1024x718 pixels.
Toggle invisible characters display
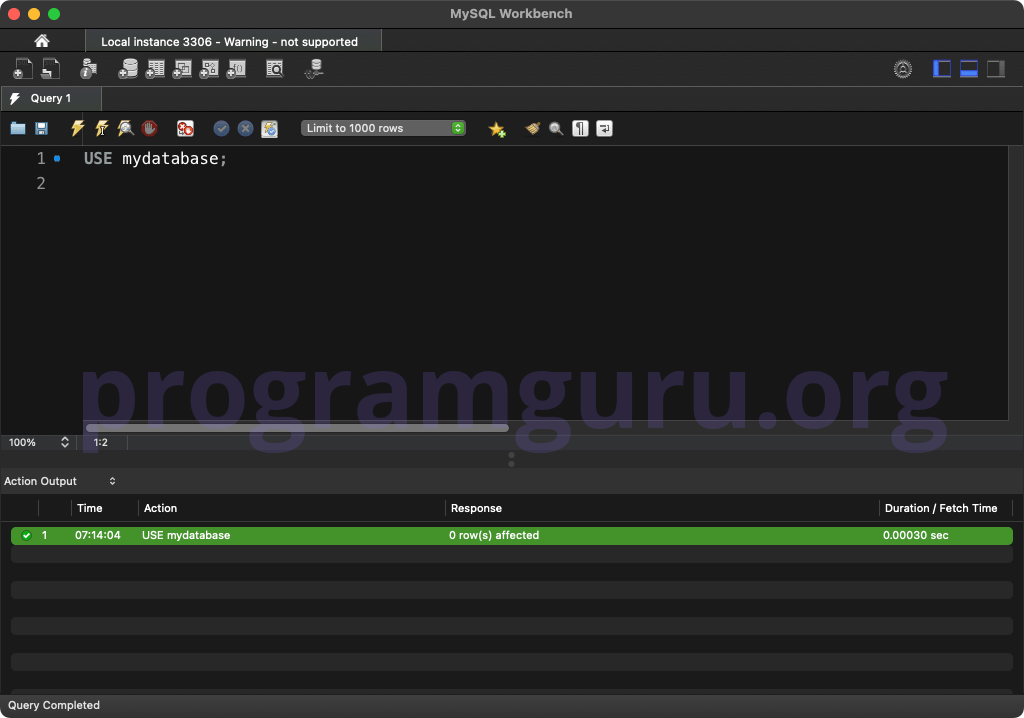[581, 129]
